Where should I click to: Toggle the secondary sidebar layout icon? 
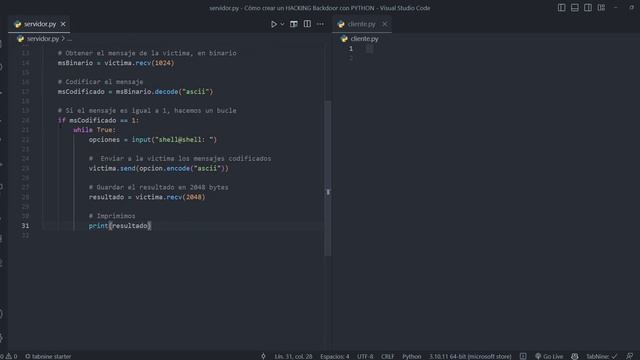(x=588, y=8)
